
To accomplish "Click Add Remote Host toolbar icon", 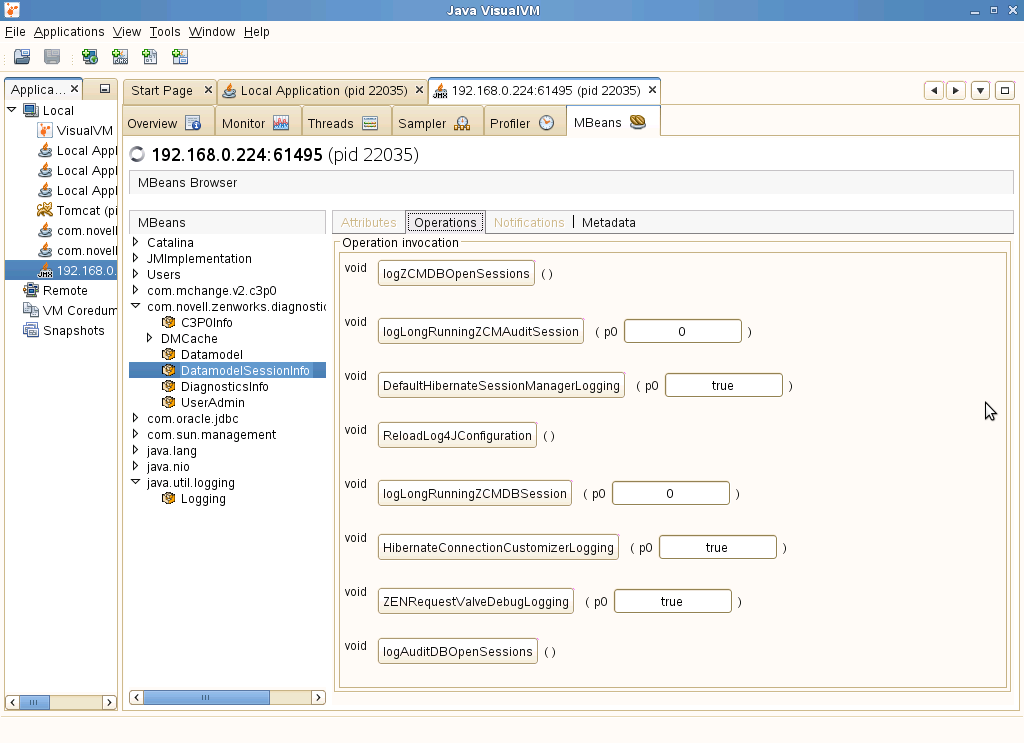I will point(90,57).
